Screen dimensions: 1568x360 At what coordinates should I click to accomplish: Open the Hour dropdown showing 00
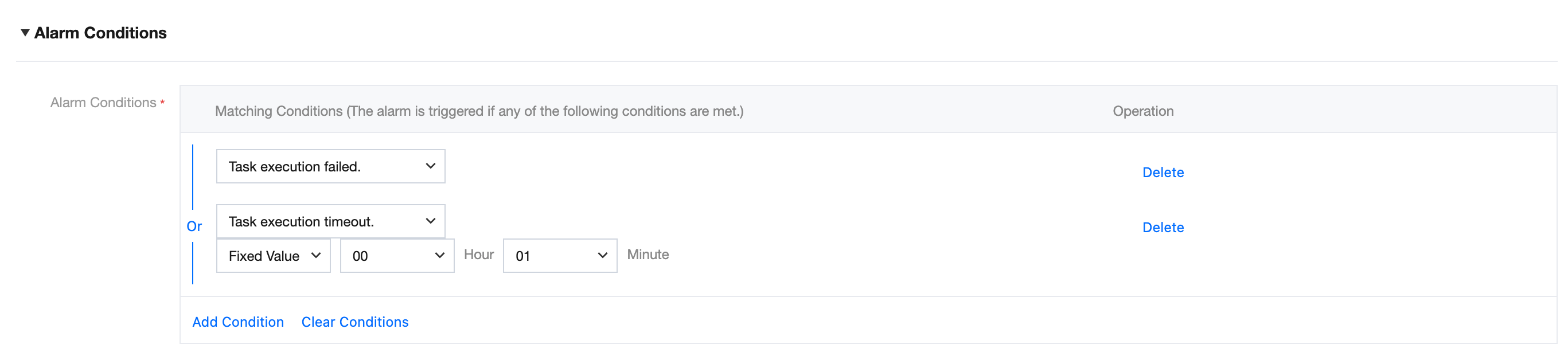396,256
